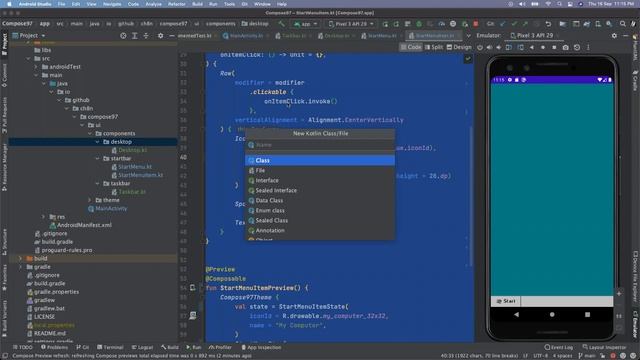Click emulator toolbar Back triangle
Viewport: 640px width, 360px height.
pyautogui.click(x=531, y=47)
